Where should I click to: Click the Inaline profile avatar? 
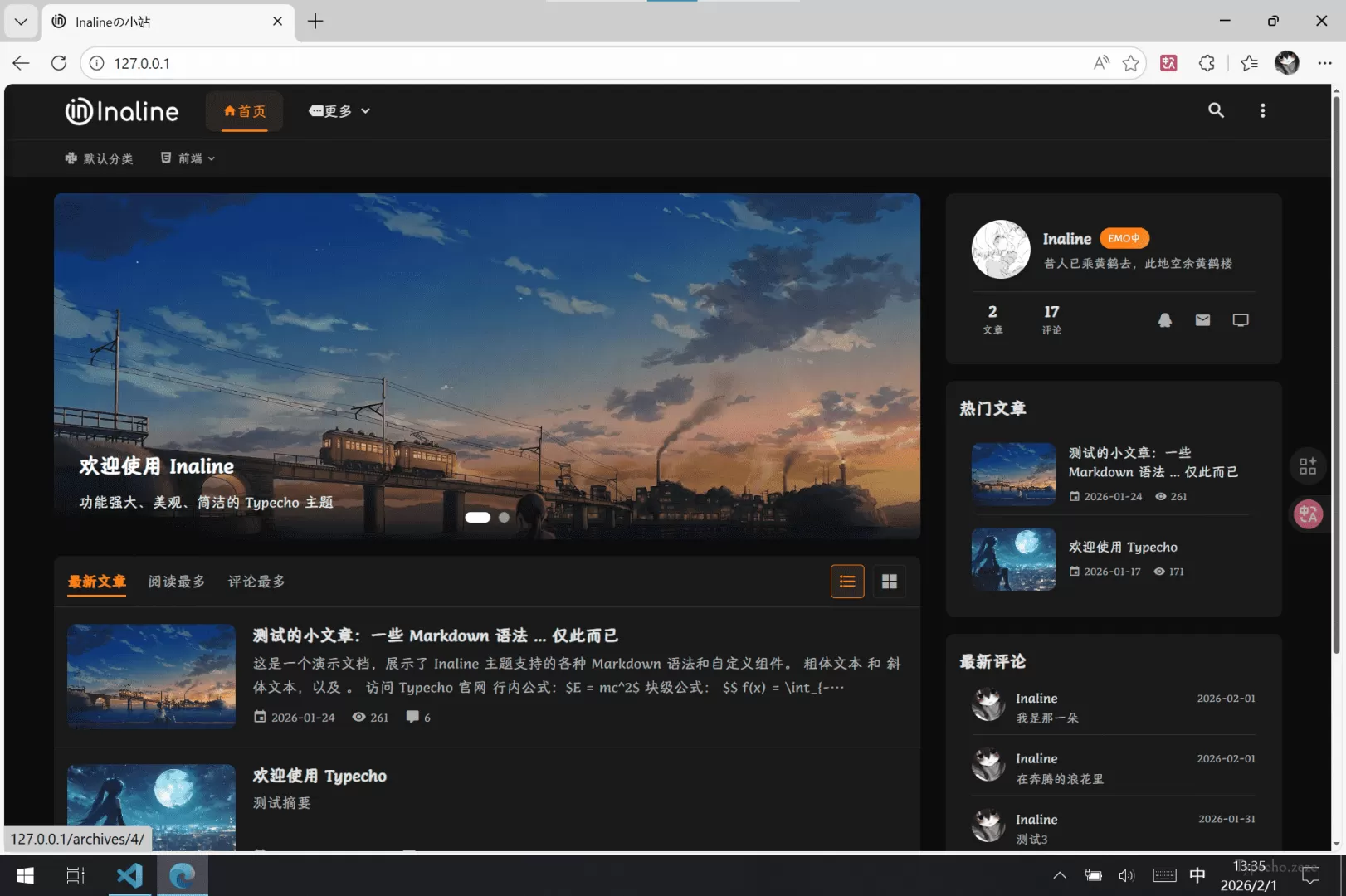click(1001, 249)
